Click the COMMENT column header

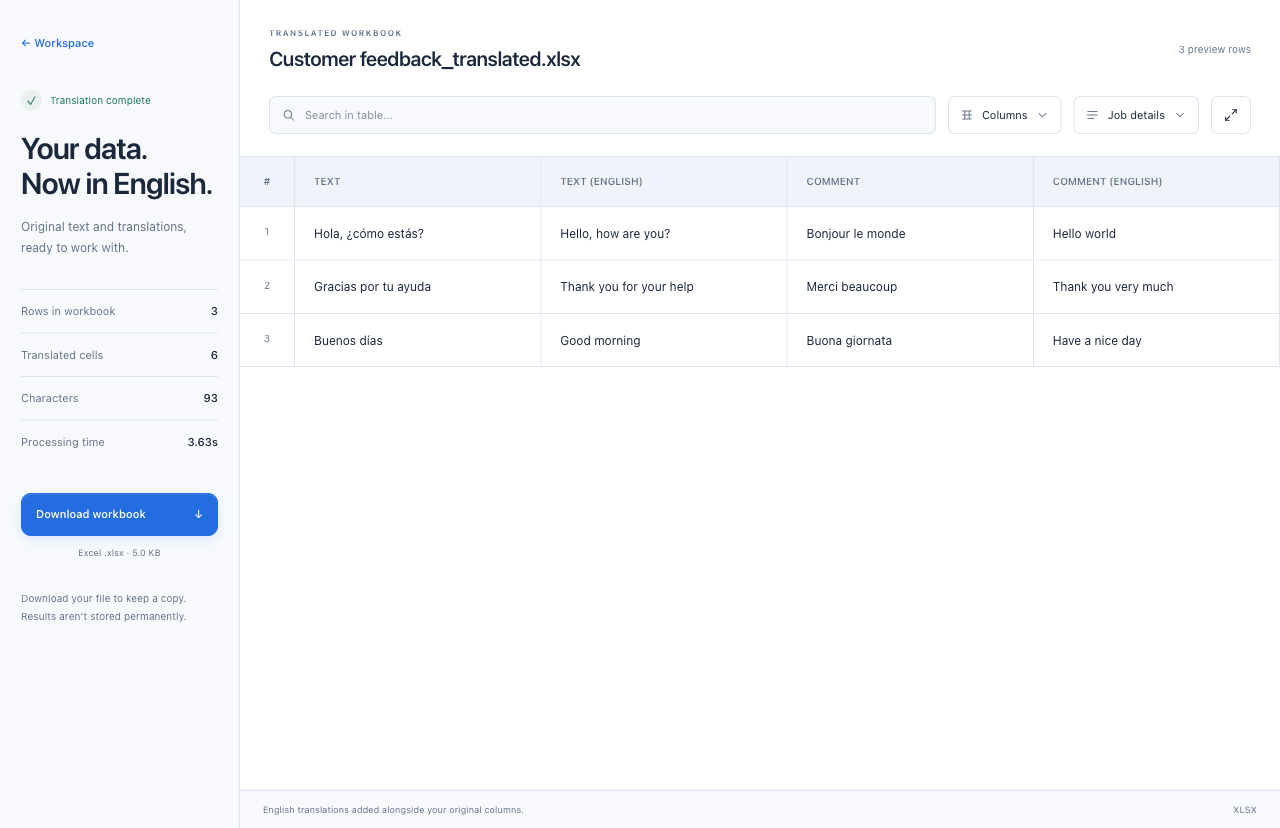point(910,182)
